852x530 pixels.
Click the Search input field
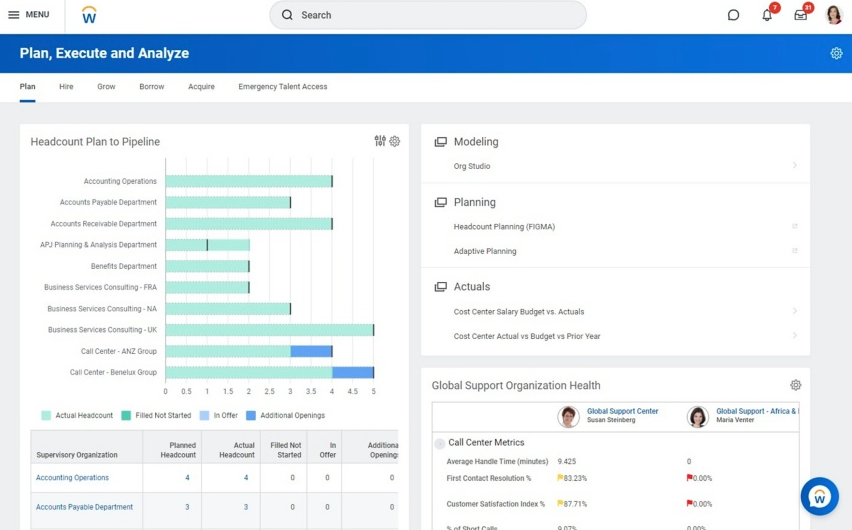pos(428,15)
